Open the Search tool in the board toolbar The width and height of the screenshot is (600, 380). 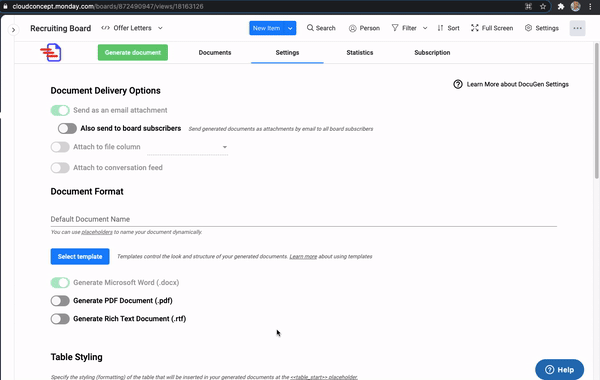click(321, 28)
